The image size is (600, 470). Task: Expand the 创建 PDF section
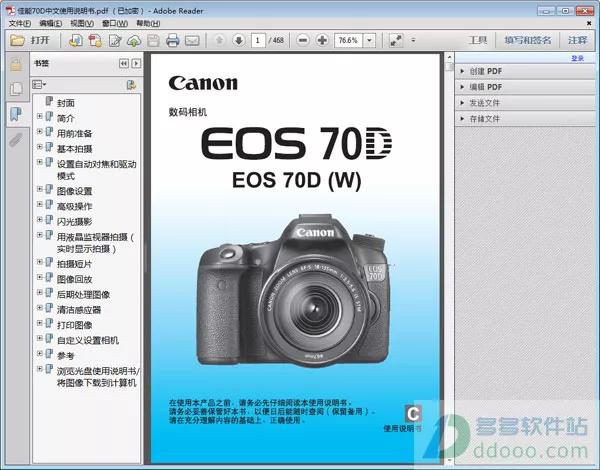(462, 71)
